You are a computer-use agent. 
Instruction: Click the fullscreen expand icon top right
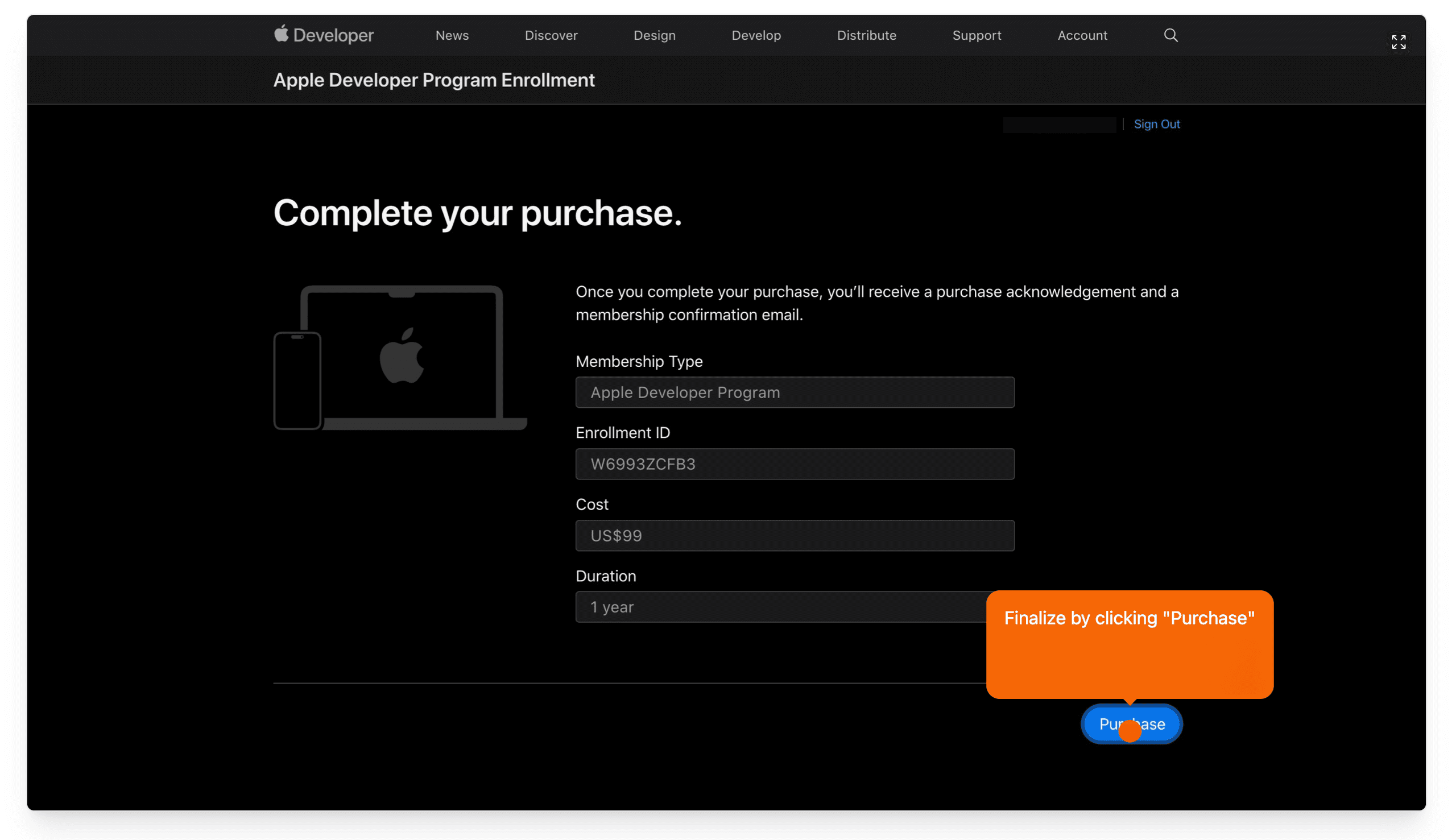pos(1399,42)
